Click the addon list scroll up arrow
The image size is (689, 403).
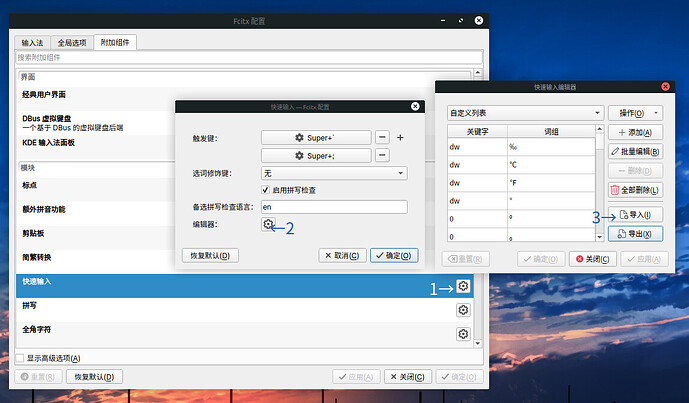tap(478, 73)
